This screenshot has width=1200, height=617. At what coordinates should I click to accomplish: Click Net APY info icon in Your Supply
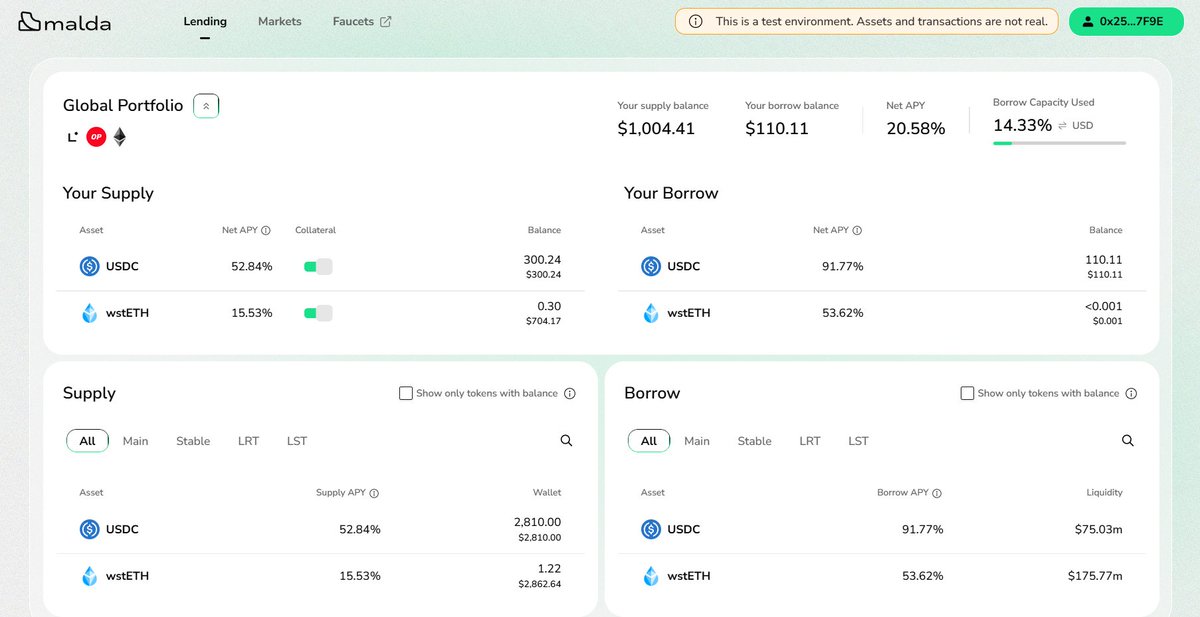pos(266,230)
